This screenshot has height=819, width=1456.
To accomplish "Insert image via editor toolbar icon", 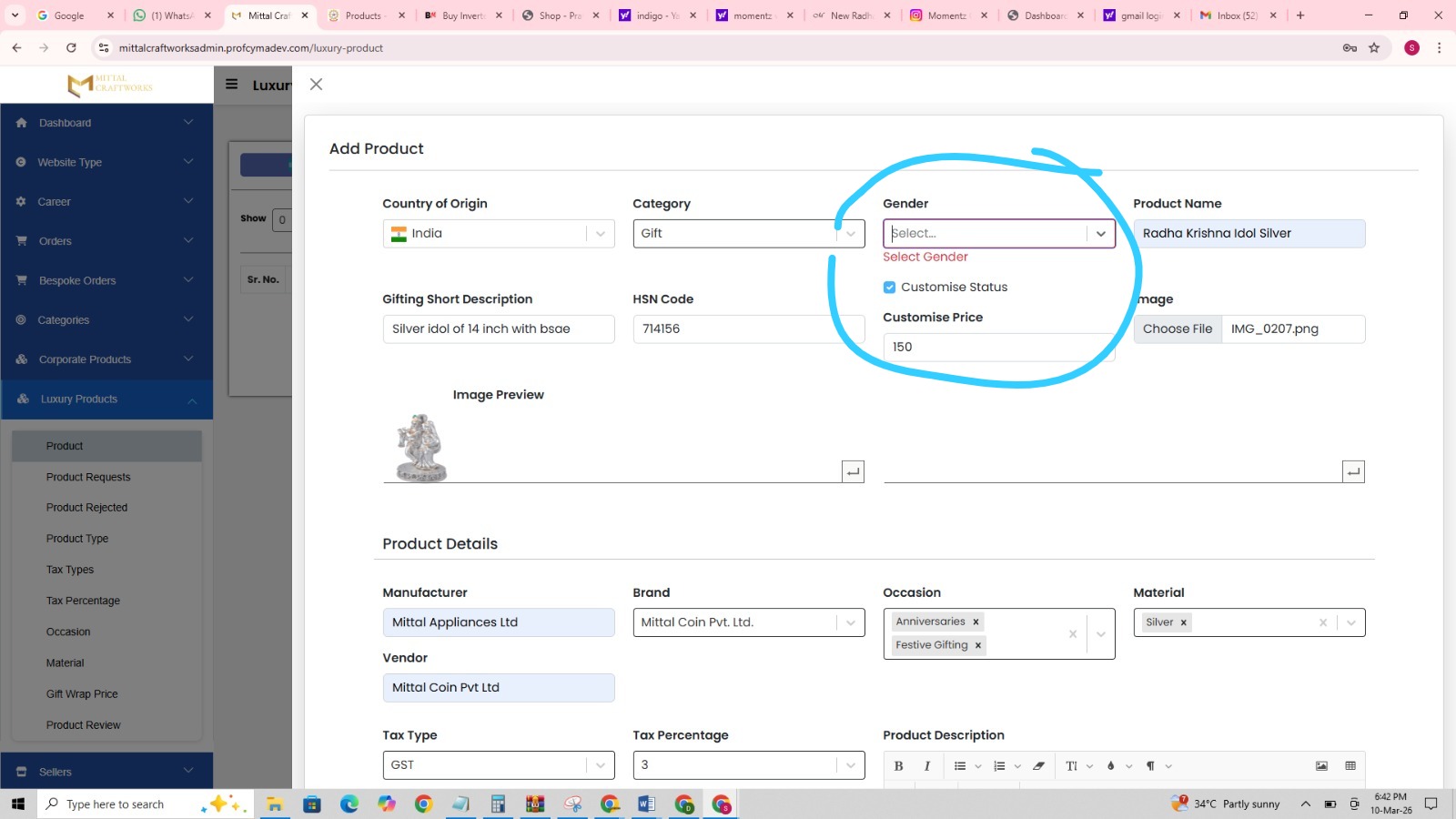I will coord(1321,766).
